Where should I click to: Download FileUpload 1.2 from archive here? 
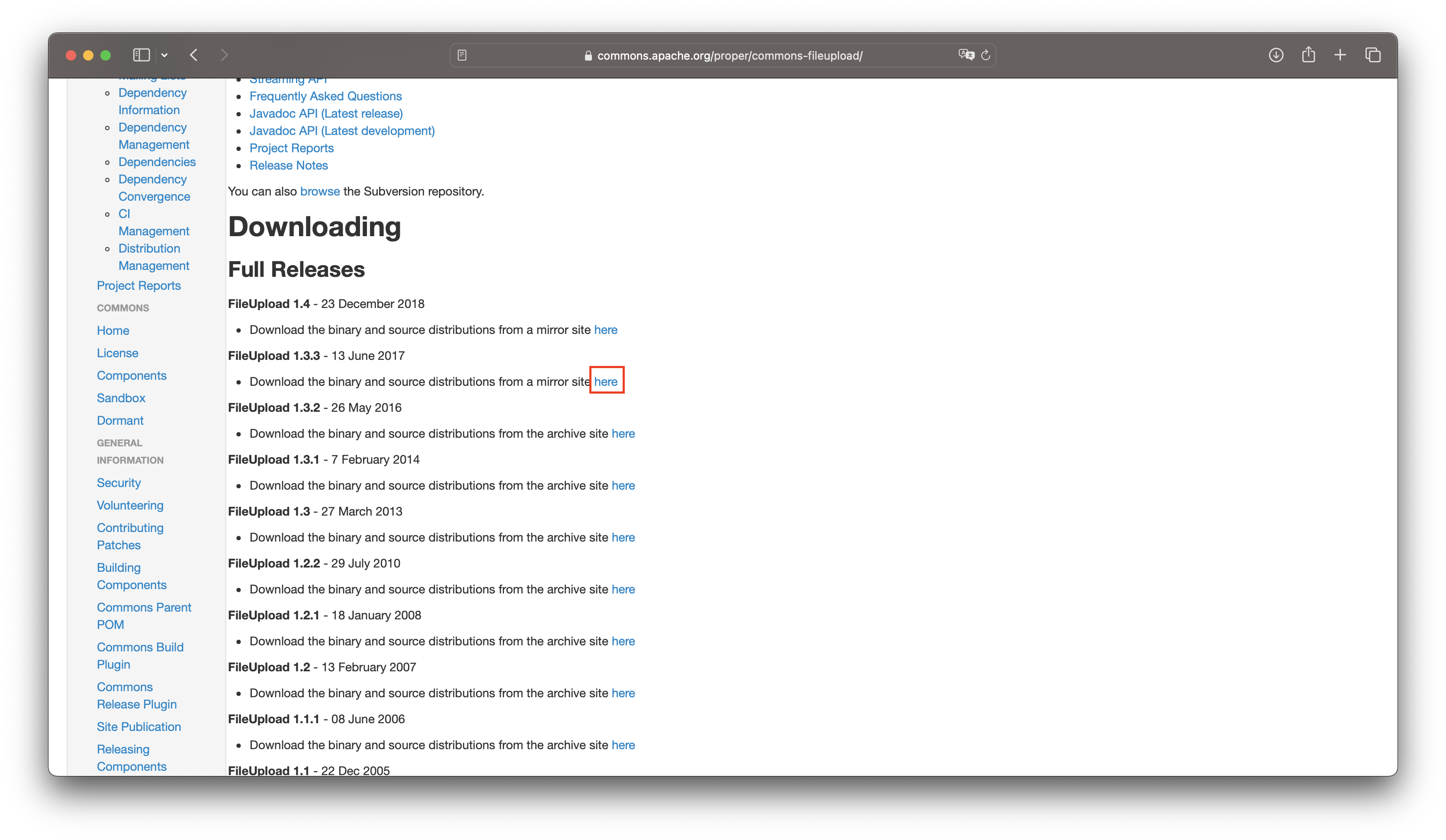point(623,693)
